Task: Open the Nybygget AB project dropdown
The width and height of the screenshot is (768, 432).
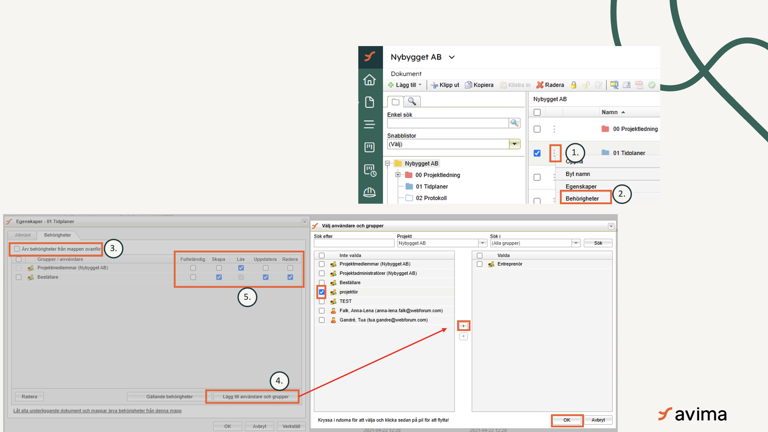Action: coord(452,58)
